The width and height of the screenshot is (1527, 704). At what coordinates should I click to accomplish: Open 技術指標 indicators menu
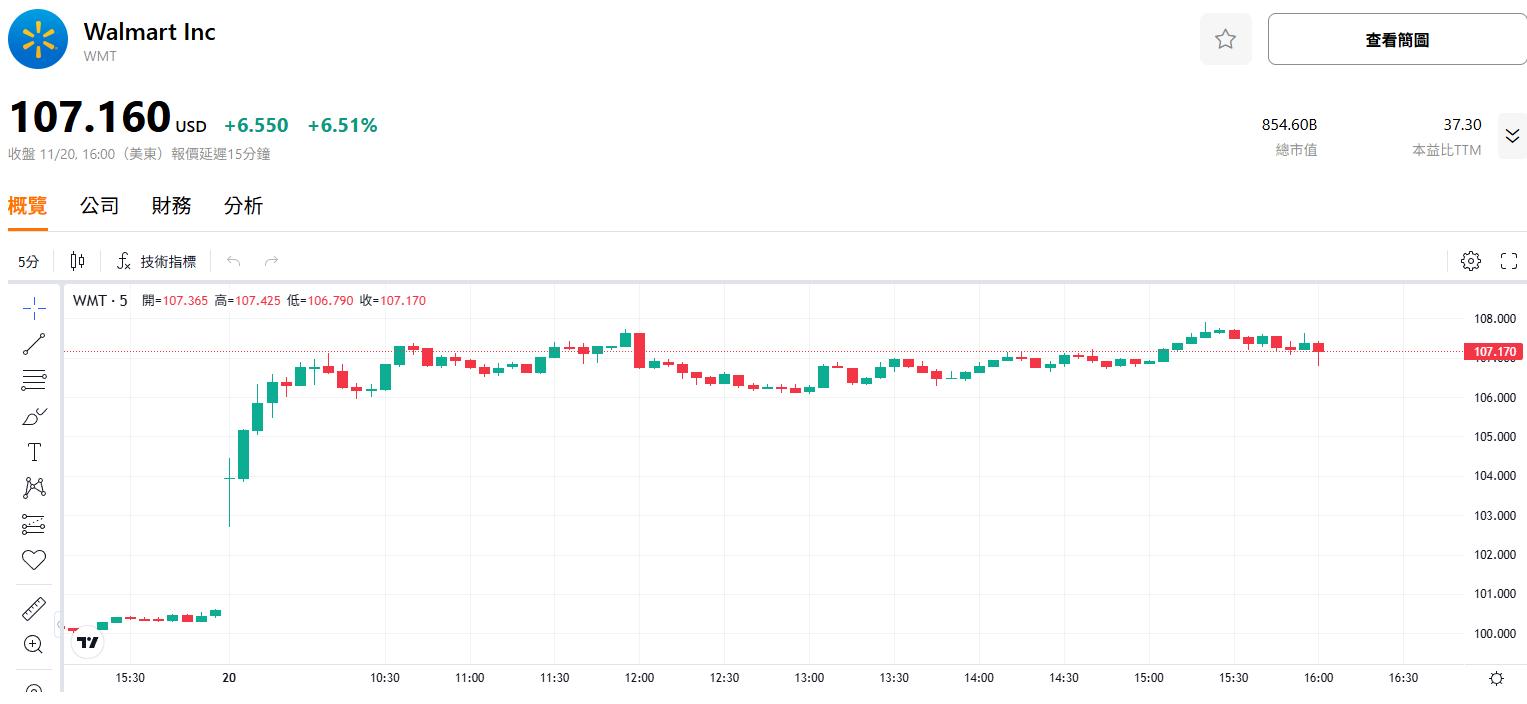157,262
